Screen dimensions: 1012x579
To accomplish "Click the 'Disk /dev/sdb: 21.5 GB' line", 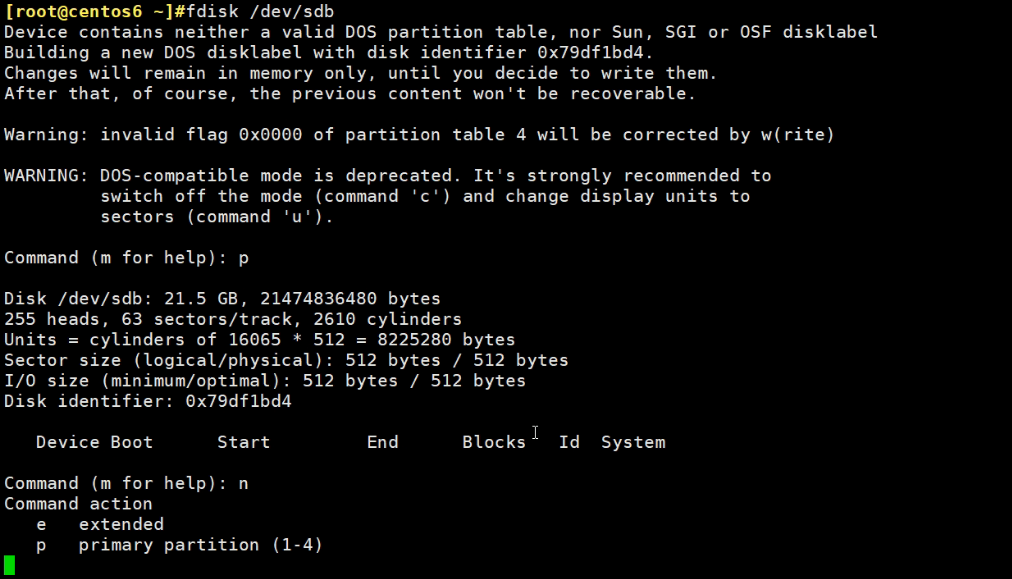I will pyautogui.click(x=222, y=298).
